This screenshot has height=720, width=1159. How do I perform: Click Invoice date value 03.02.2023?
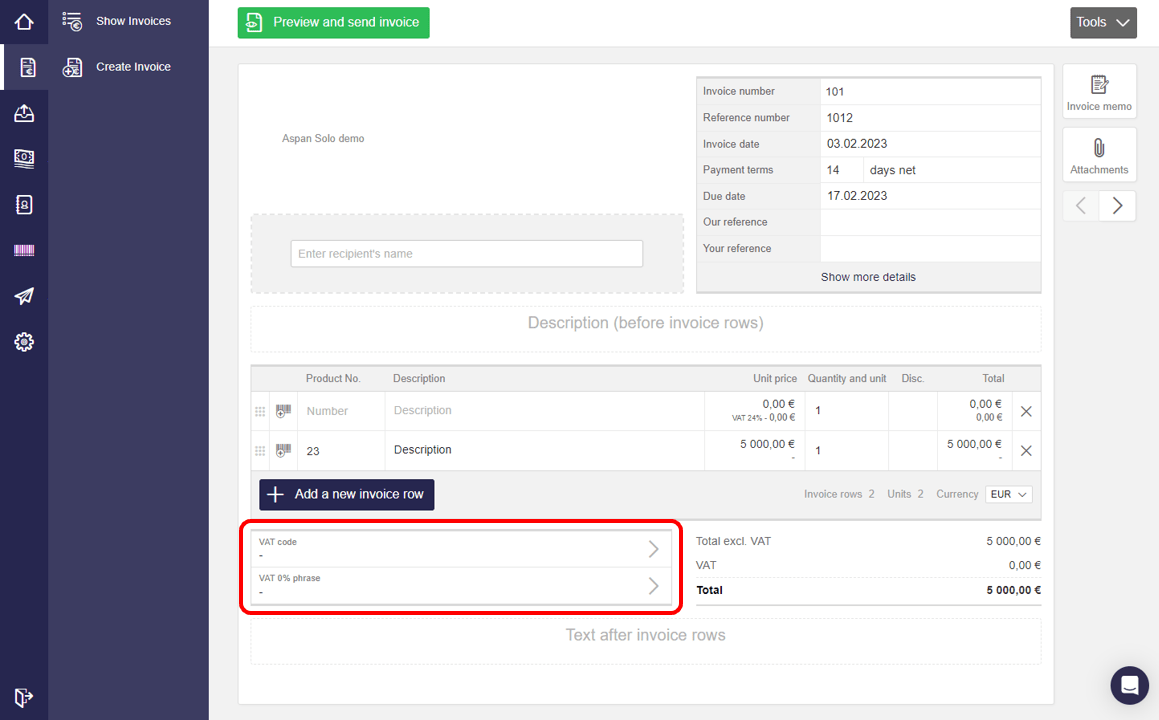(x=930, y=143)
